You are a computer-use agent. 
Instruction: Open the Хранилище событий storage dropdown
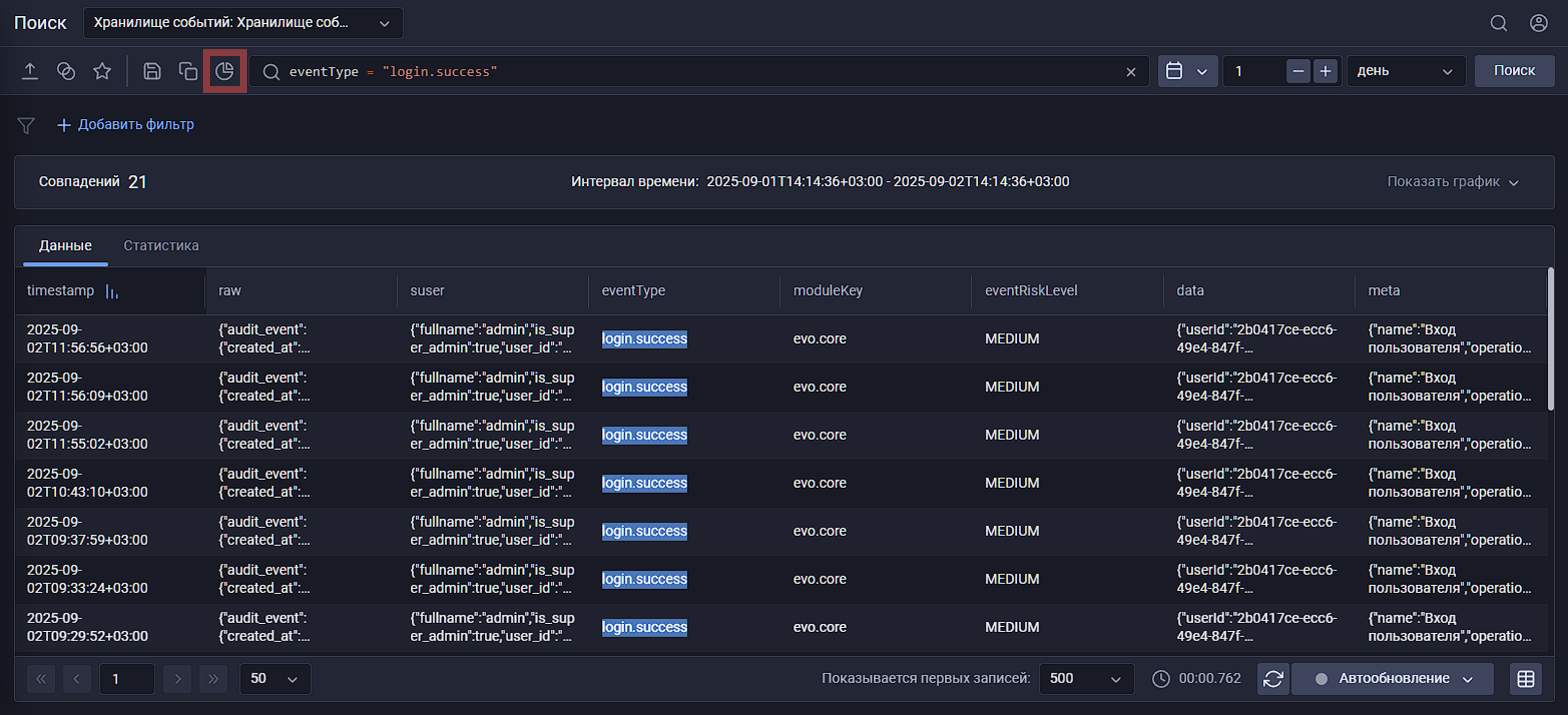tap(243, 23)
